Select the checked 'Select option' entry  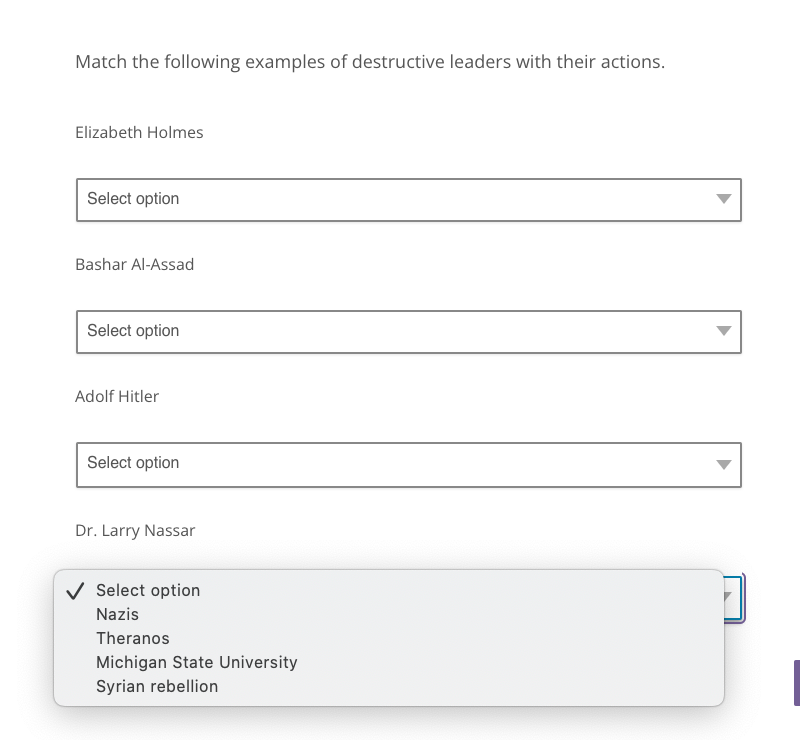point(148,590)
